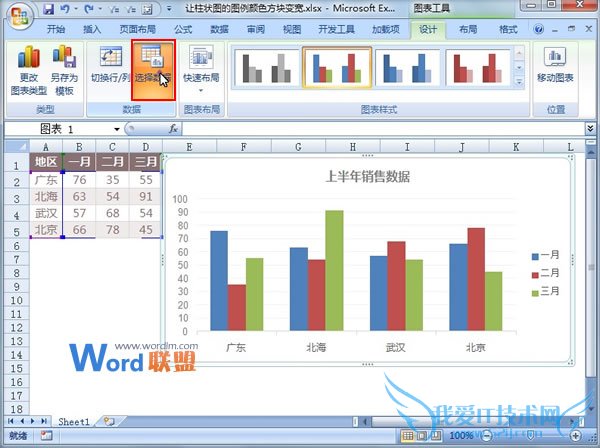The width and height of the screenshot is (600, 448).
Task: Select the blue 广东 bar
Action: coord(219,280)
